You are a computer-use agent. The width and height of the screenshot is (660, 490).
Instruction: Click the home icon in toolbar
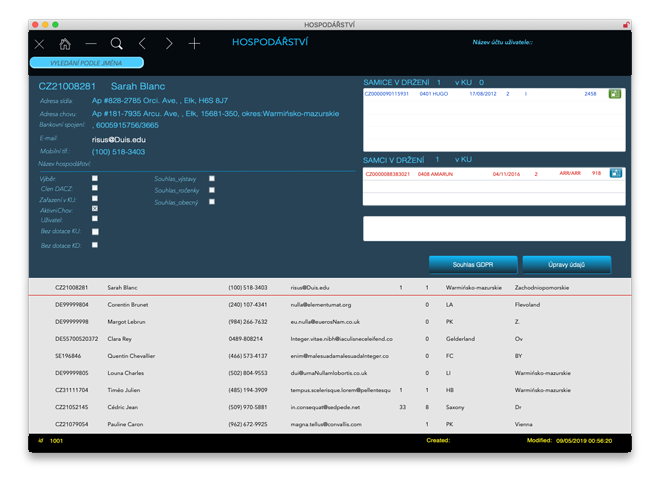point(65,44)
